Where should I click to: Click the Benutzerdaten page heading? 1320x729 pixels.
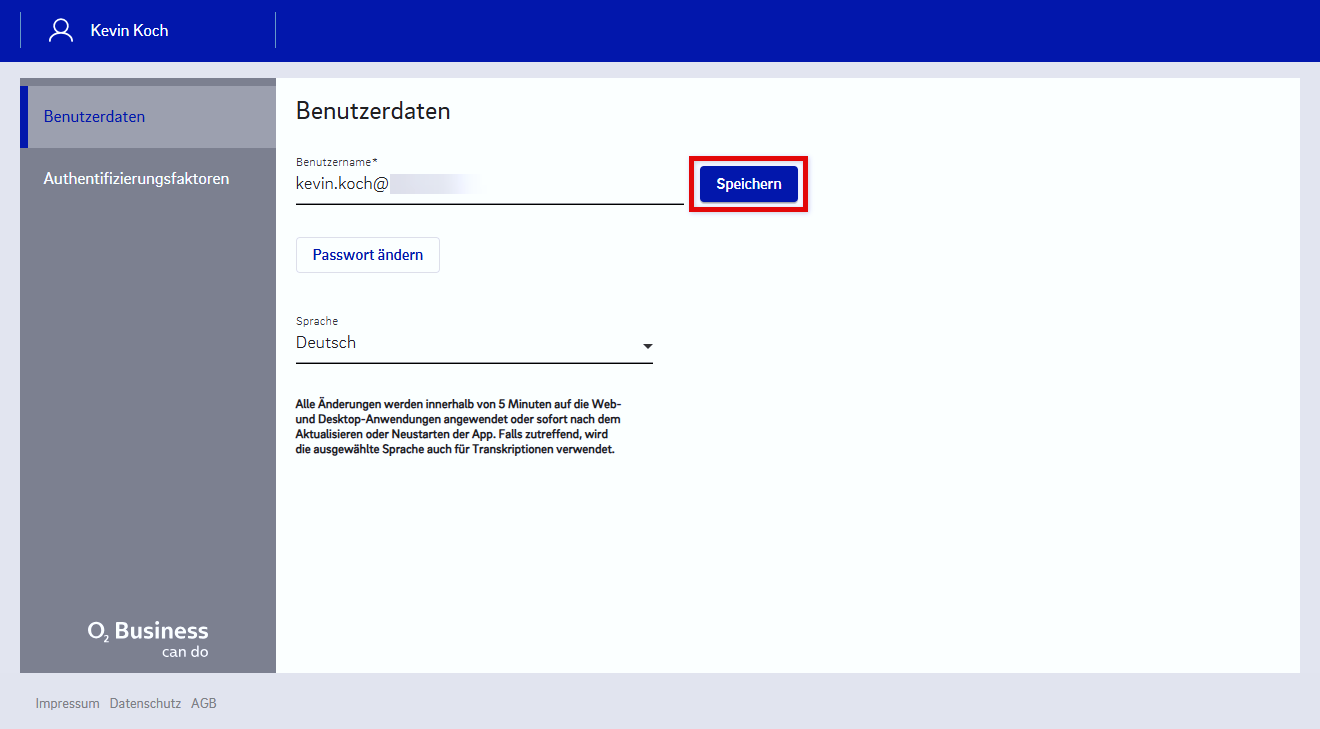(x=373, y=111)
